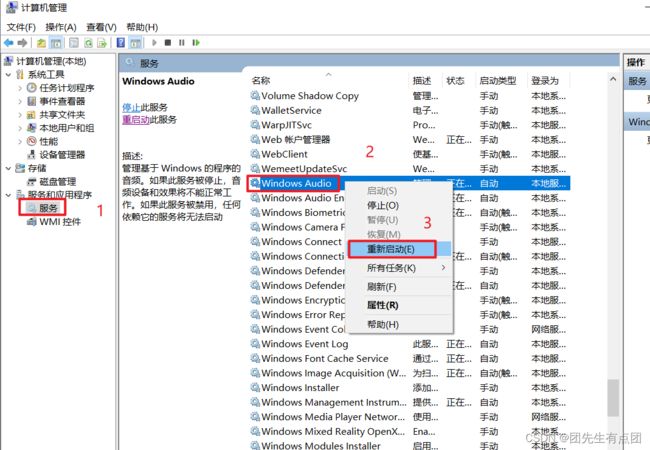Screen dimensions: 650x450
Task: Collapse the 服务和应用程序 tree node
Action: coord(9,195)
